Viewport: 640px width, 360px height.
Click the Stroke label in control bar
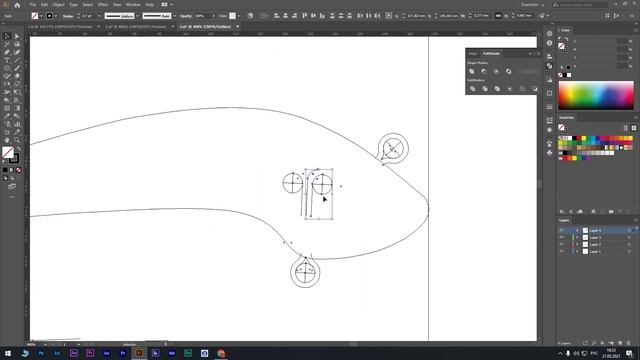pos(68,16)
